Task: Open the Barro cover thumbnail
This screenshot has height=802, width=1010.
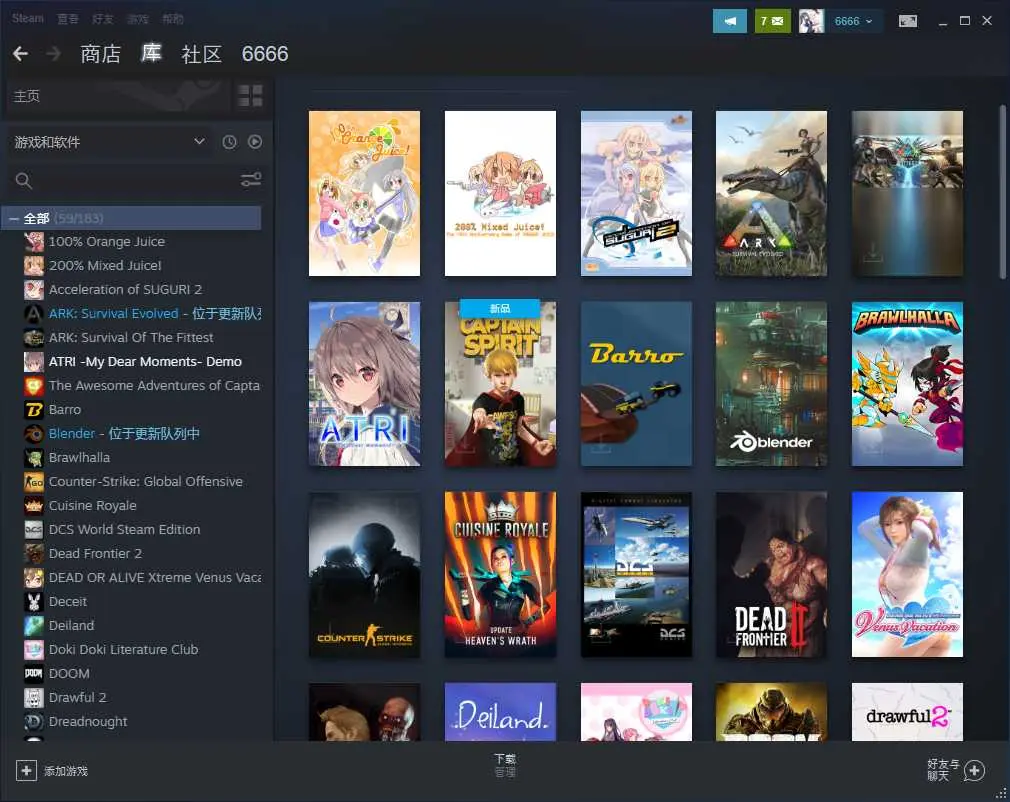Action: [636, 384]
